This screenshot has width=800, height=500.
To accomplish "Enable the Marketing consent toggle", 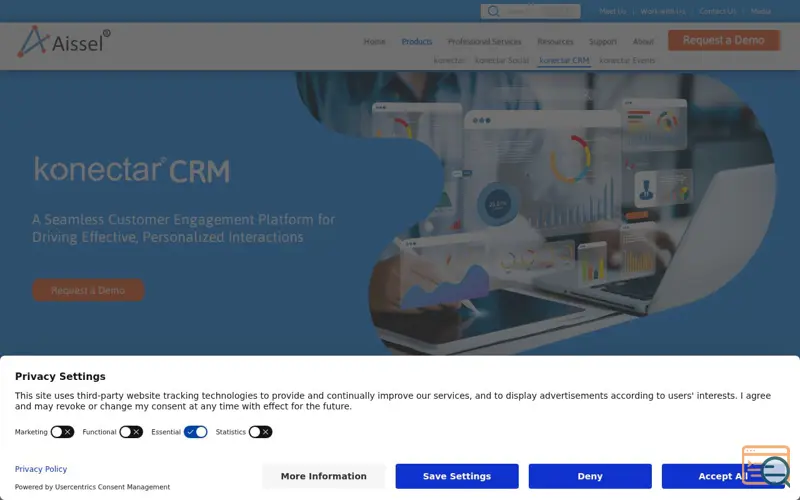I will click(62, 432).
